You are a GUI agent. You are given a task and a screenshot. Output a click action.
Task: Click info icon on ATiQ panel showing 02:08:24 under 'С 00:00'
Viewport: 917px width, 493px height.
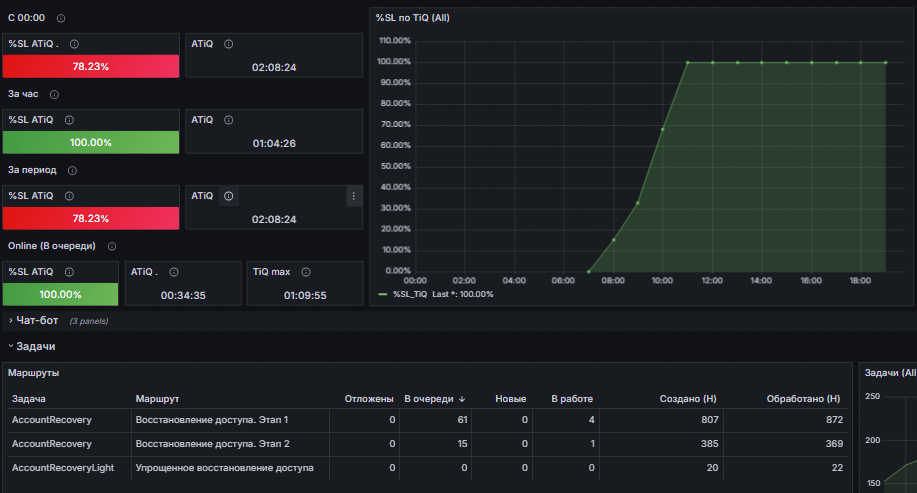tap(229, 44)
